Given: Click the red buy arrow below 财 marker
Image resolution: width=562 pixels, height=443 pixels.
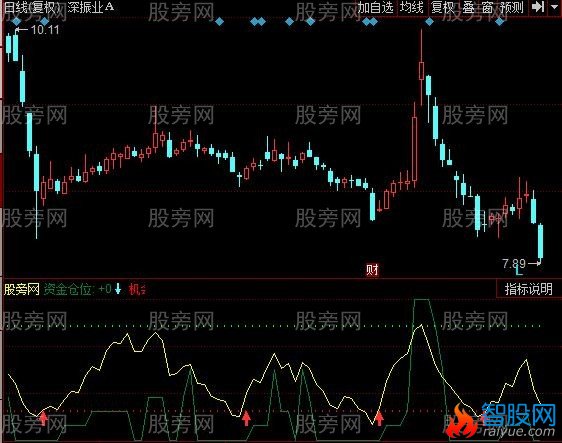Looking at the screenshot, I should tap(379, 418).
